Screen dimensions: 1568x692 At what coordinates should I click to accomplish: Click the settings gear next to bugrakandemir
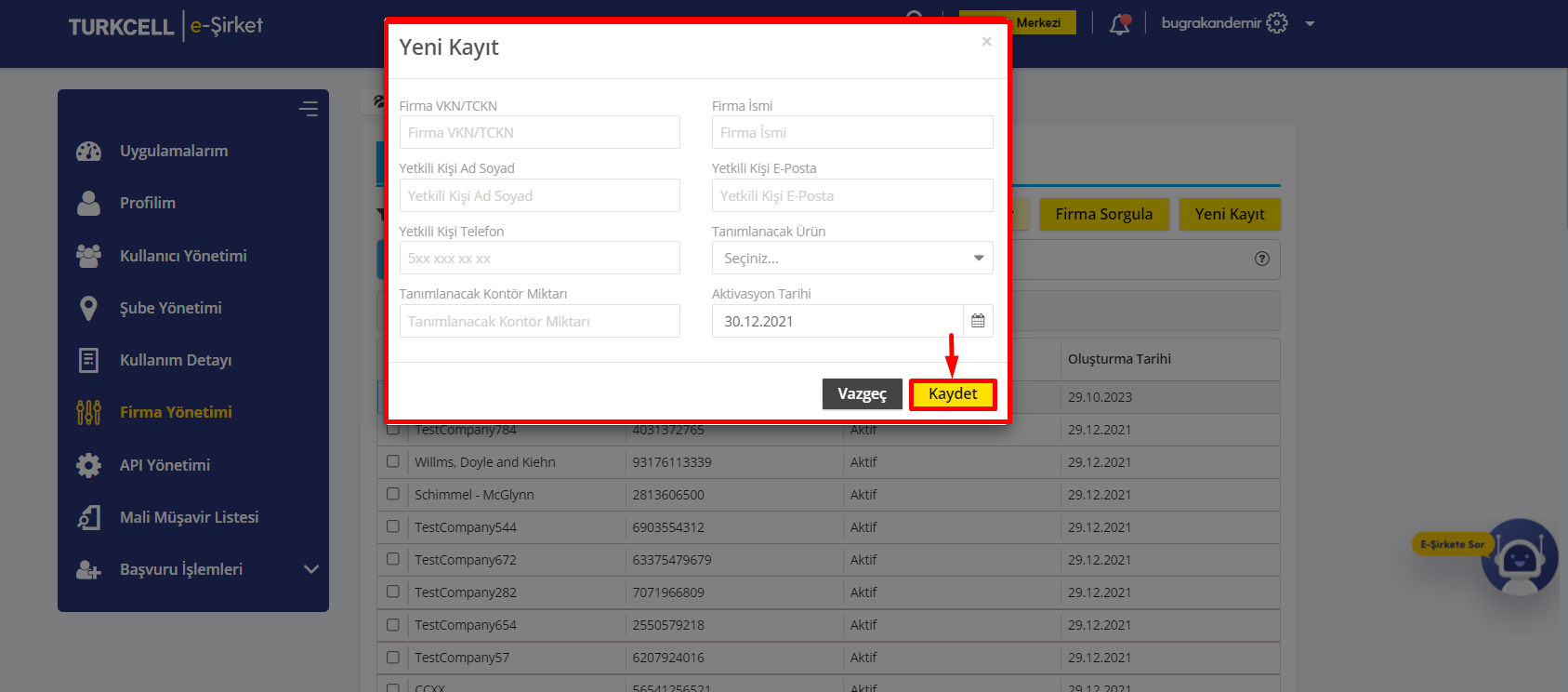coord(1277,23)
